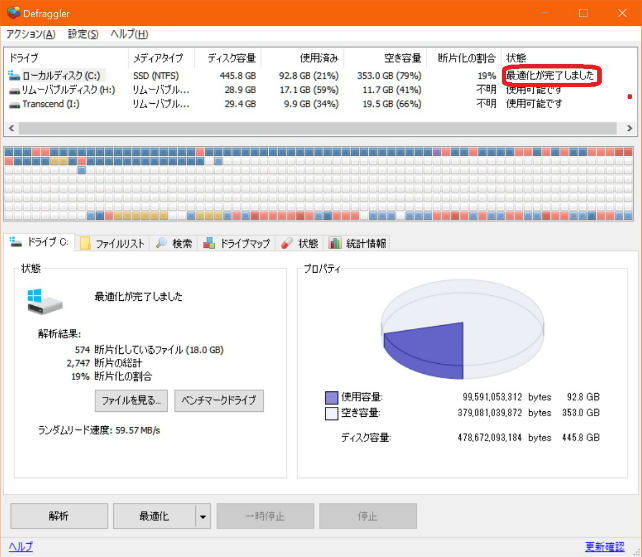Click the 28.9 GB capacity cell
The height and width of the screenshot is (557, 642).
(240, 90)
